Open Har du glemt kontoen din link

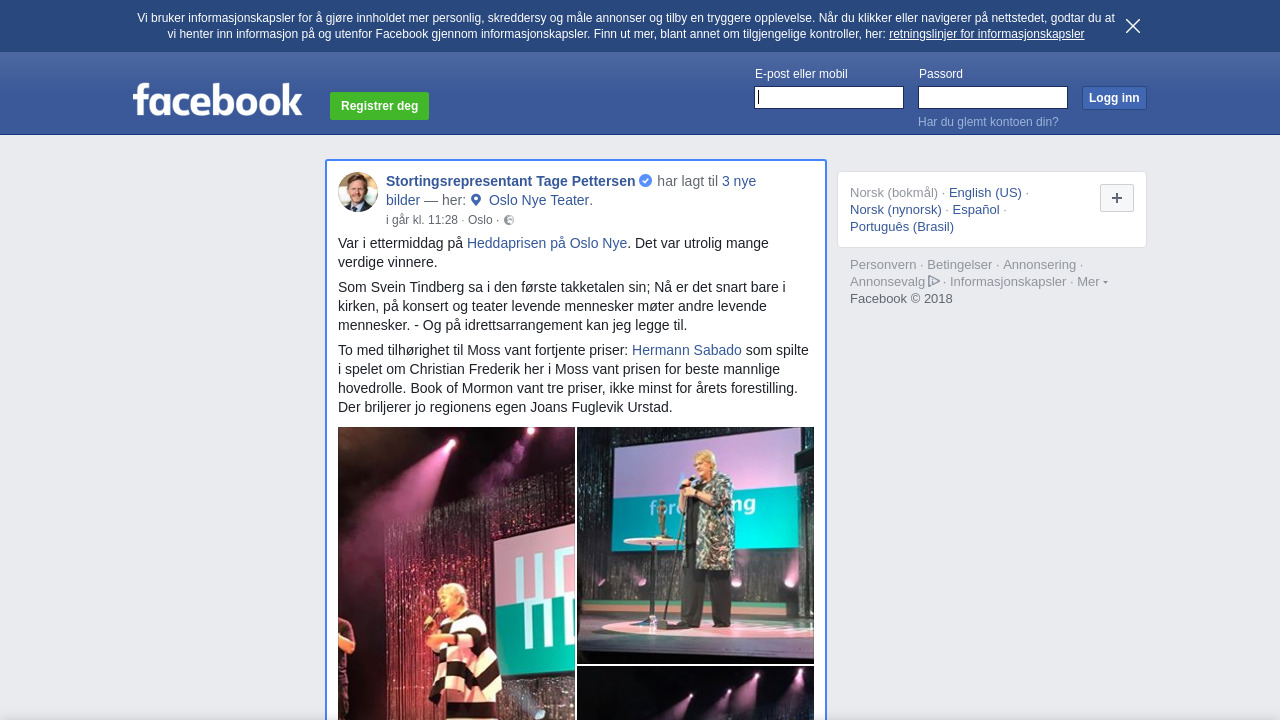tap(988, 122)
